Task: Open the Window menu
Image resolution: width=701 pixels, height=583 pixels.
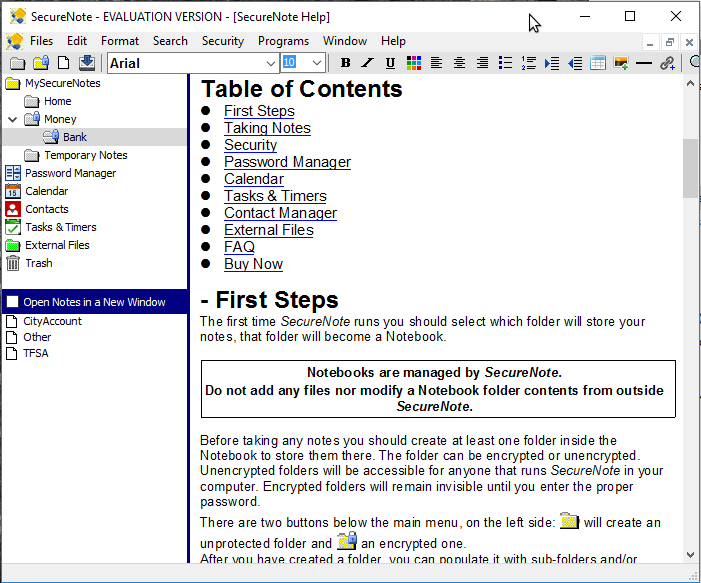Action: [x=345, y=41]
